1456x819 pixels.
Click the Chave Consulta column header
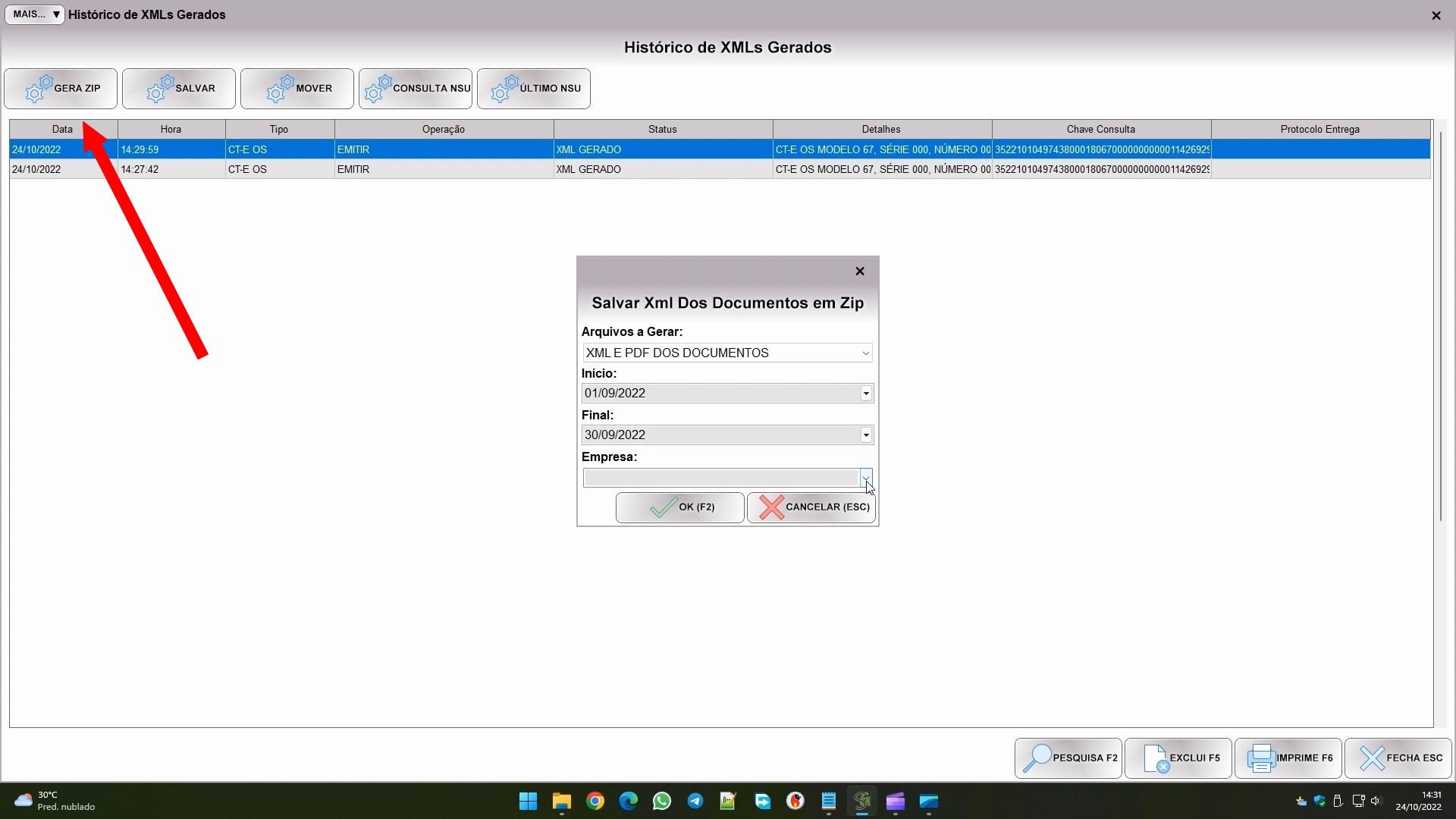[x=1101, y=130]
